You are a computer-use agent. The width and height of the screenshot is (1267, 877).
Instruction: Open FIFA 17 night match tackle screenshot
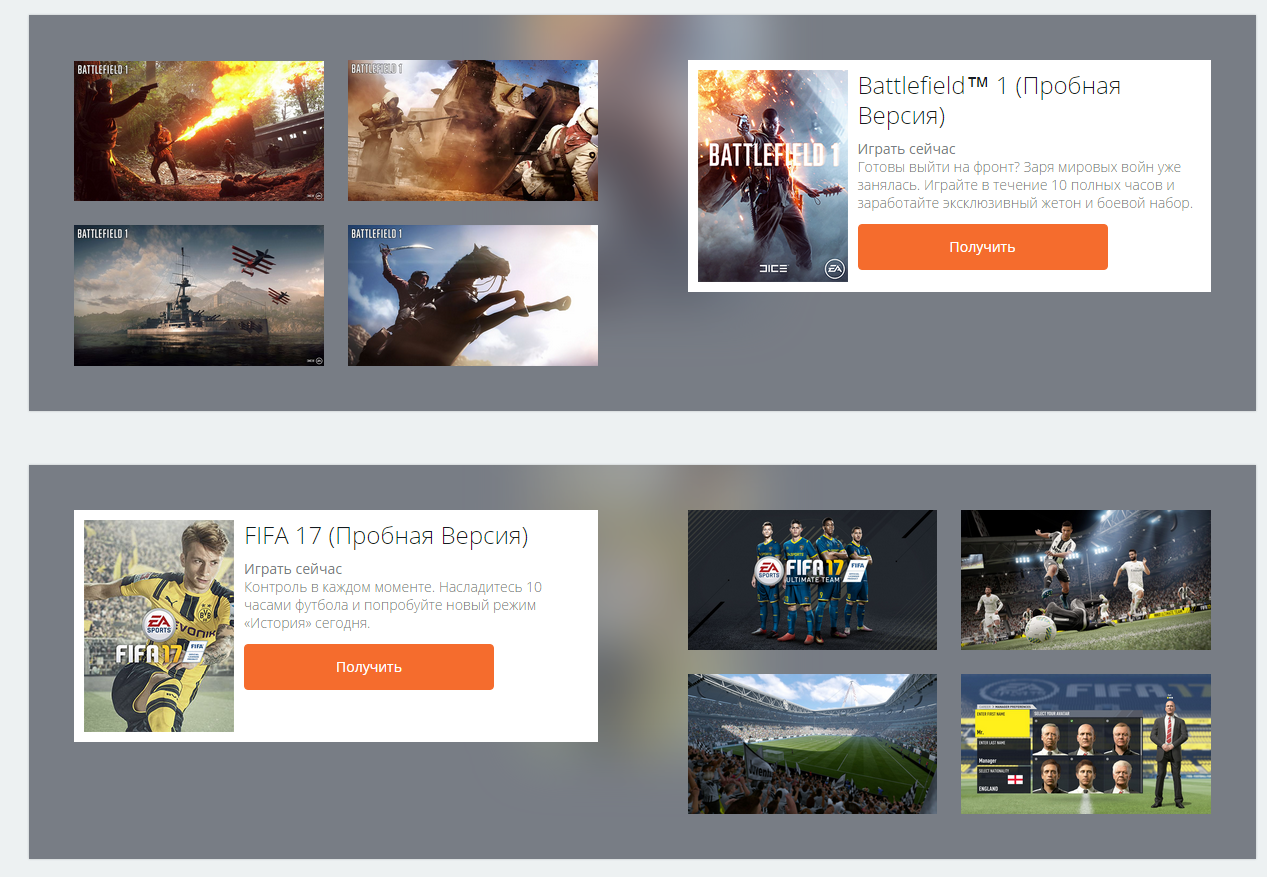click(1086, 580)
